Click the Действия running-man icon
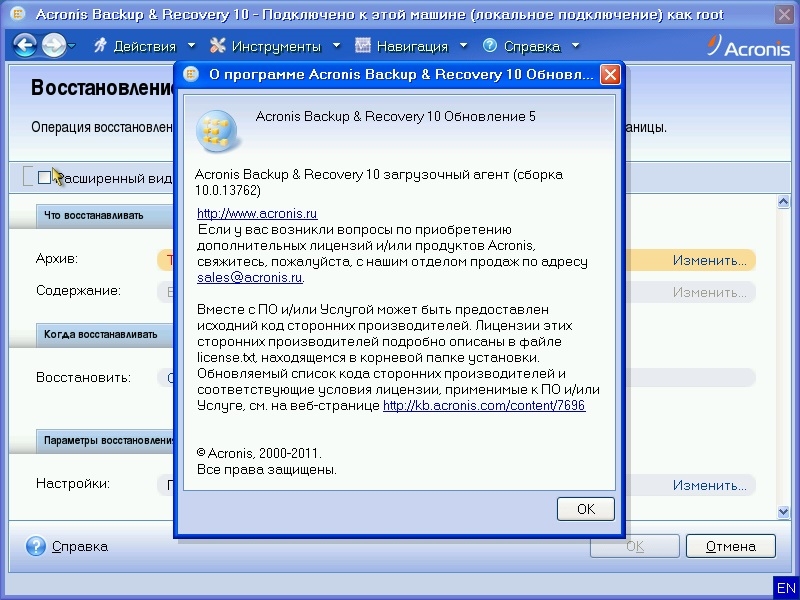 point(100,46)
